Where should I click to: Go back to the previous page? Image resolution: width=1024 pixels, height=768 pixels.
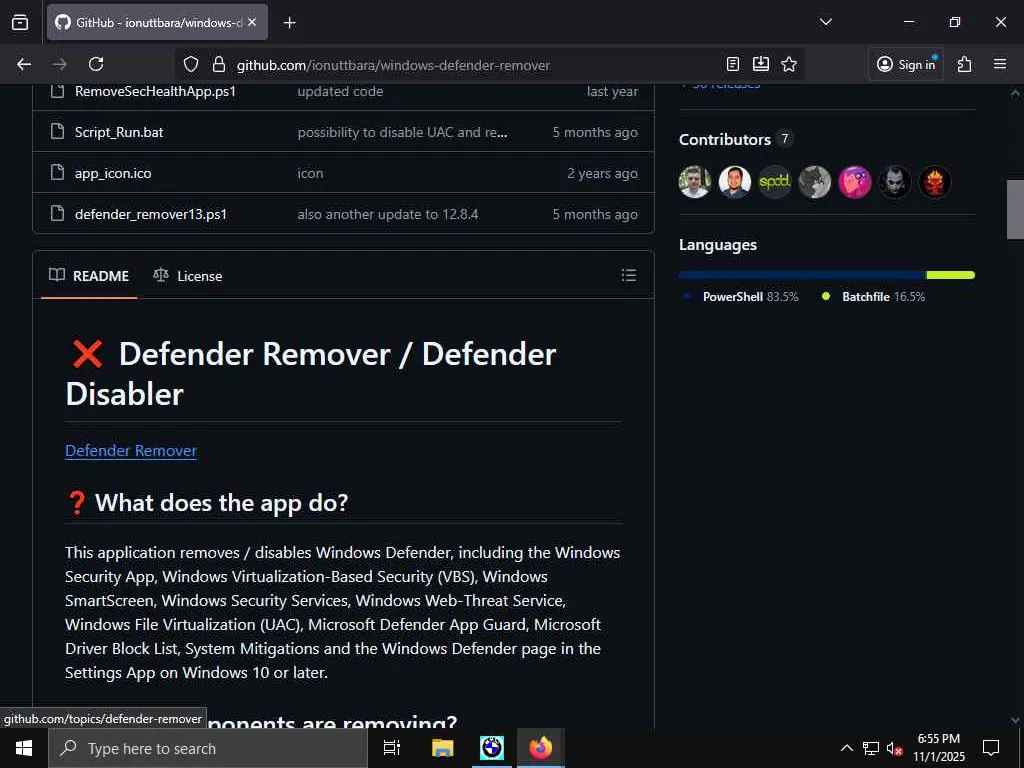pos(24,64)
